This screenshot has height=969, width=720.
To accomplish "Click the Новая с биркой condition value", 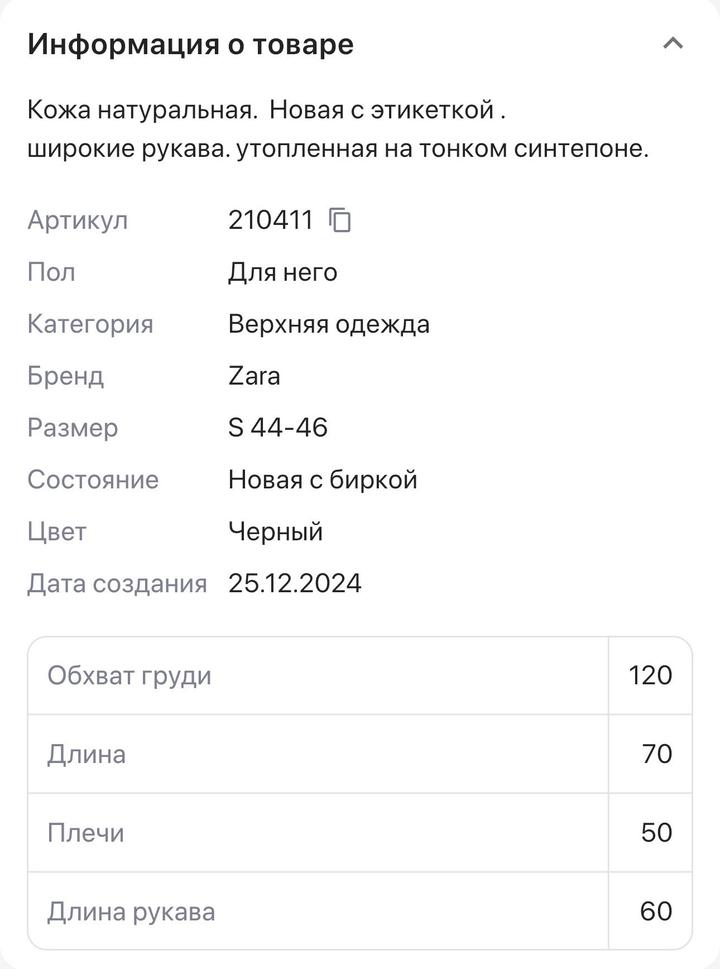I will coord(322,480).
